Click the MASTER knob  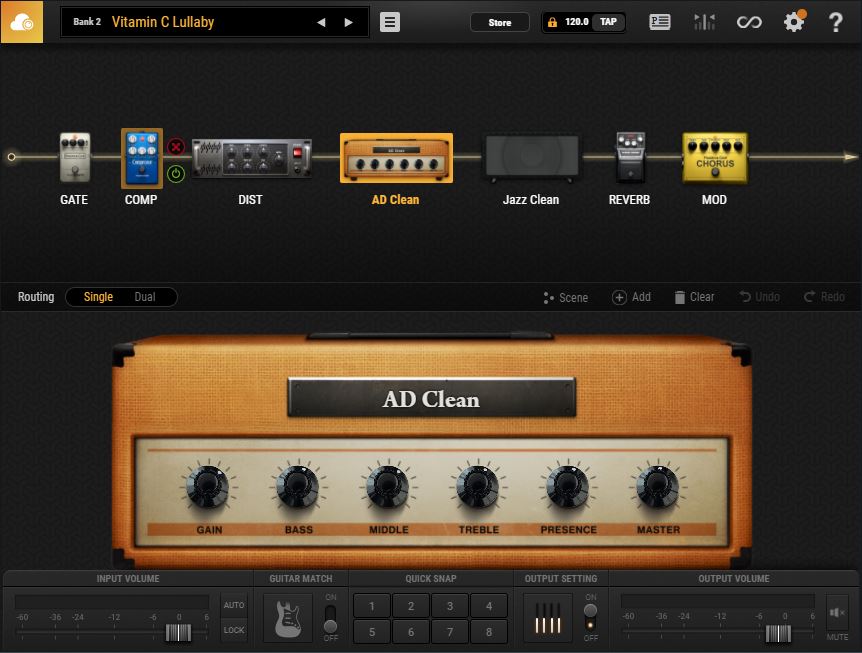tap(657, 487)
